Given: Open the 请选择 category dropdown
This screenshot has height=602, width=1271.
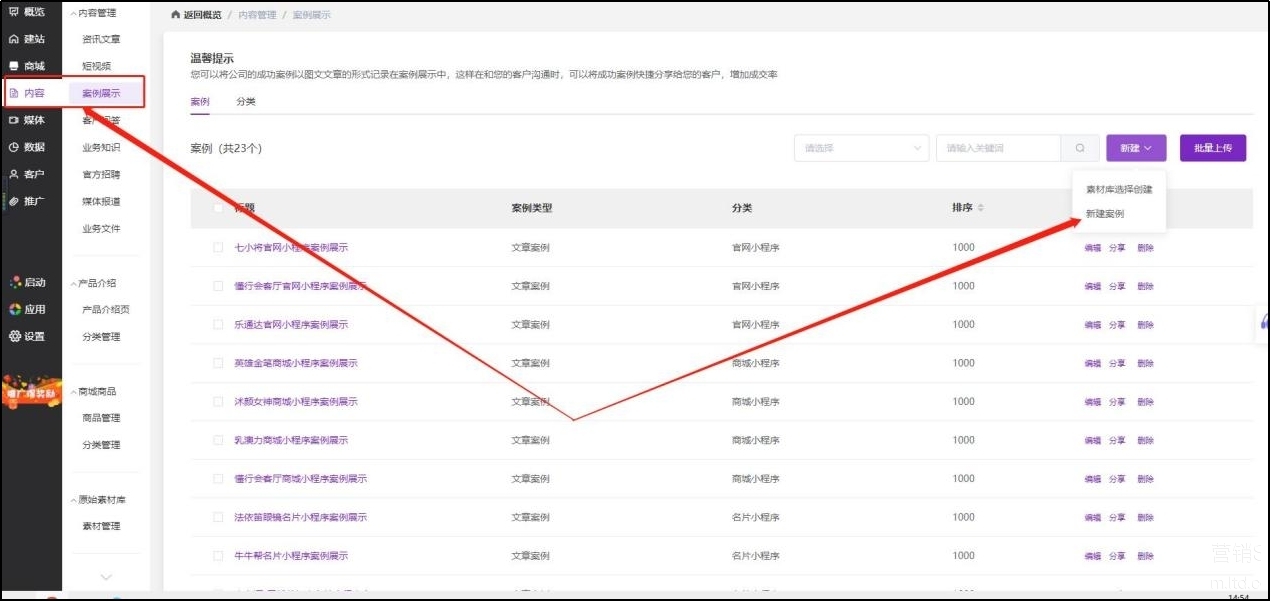Looking at the screenshot, I should 862,148.
